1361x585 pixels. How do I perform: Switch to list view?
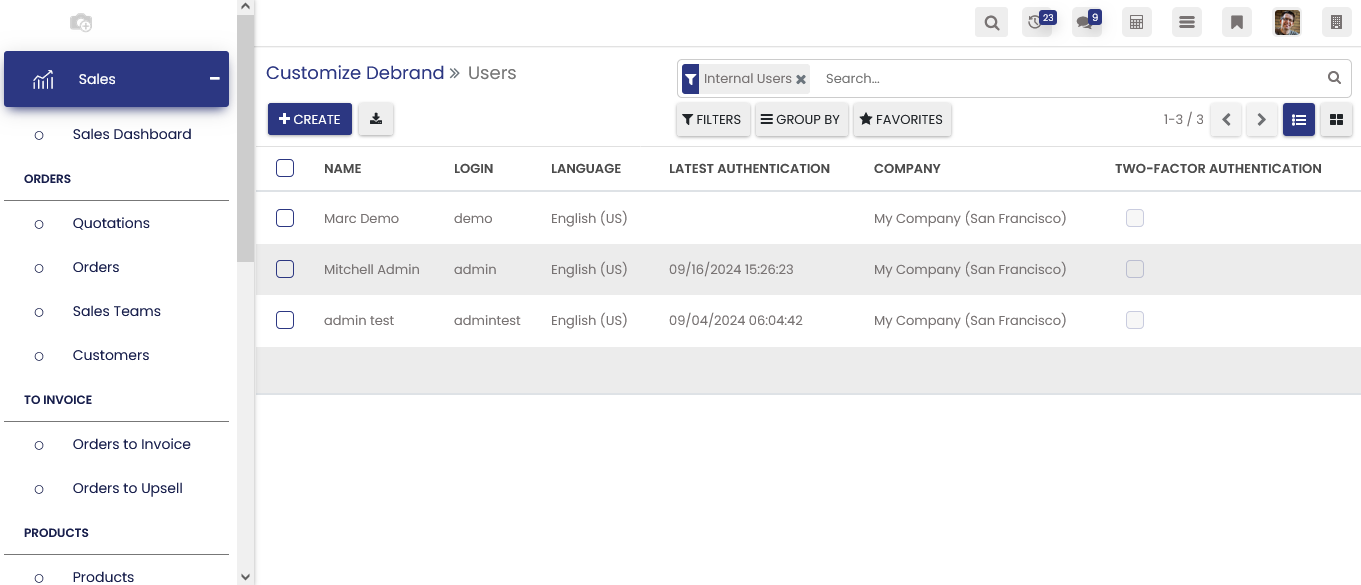(x=1298, y=120)
